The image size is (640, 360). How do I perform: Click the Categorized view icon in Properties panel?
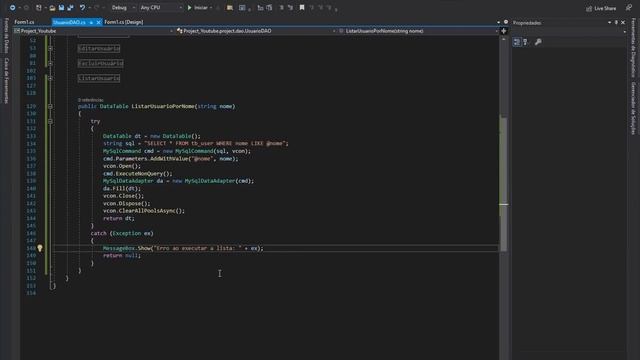(x=517, y=42)
